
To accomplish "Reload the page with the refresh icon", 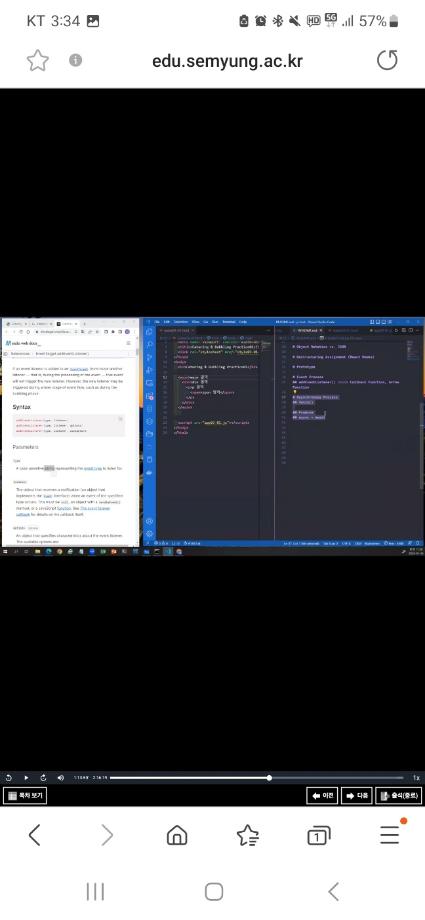I will (387, 60).
